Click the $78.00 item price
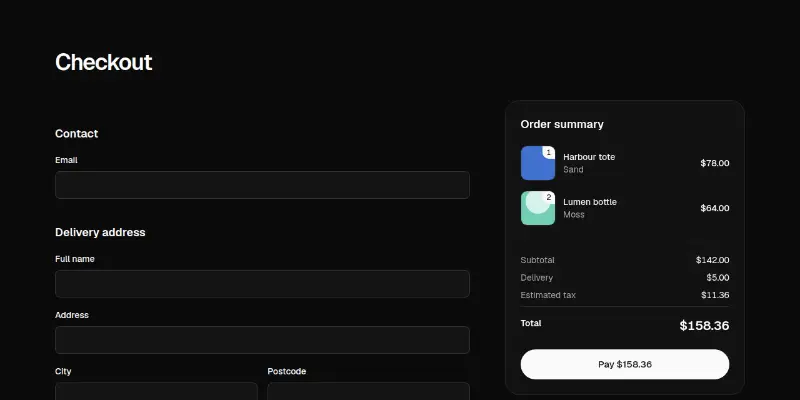 click(x=715, y=163)
